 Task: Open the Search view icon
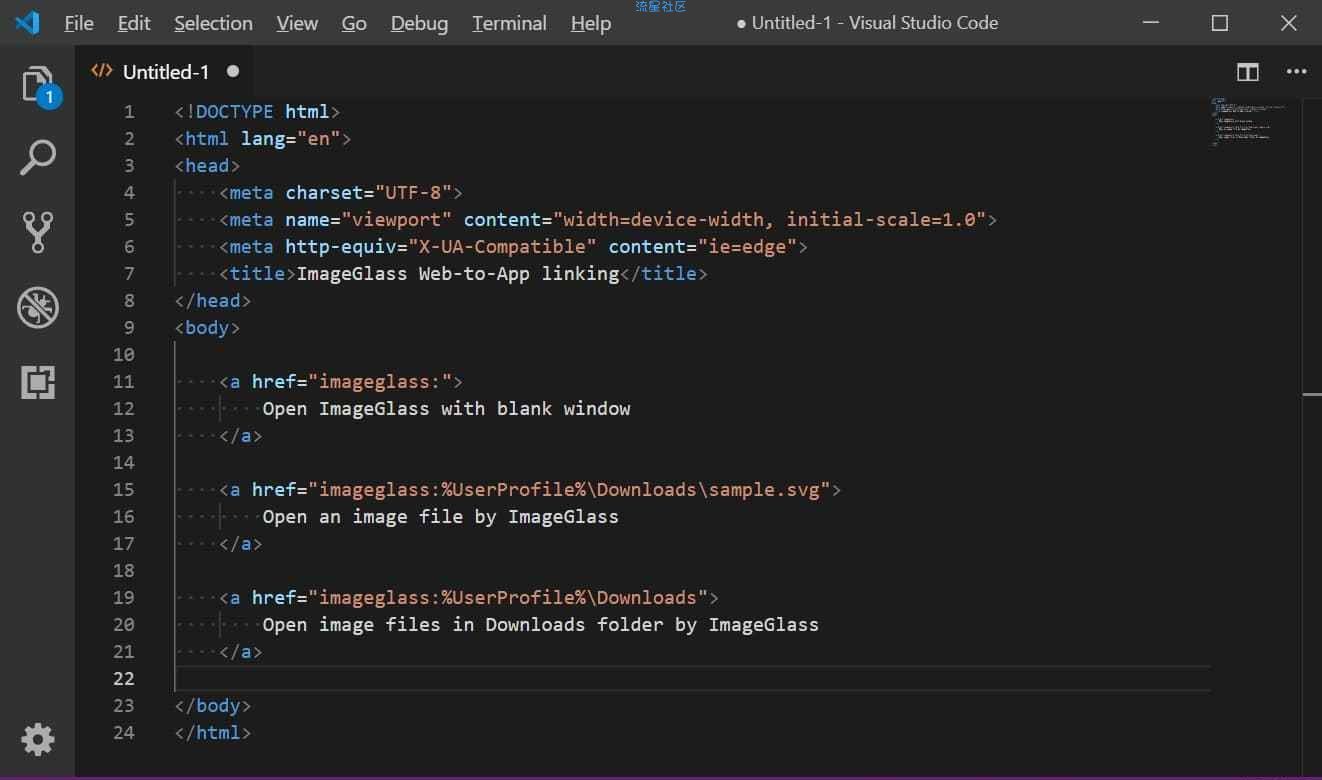click(x=38, y=158)
